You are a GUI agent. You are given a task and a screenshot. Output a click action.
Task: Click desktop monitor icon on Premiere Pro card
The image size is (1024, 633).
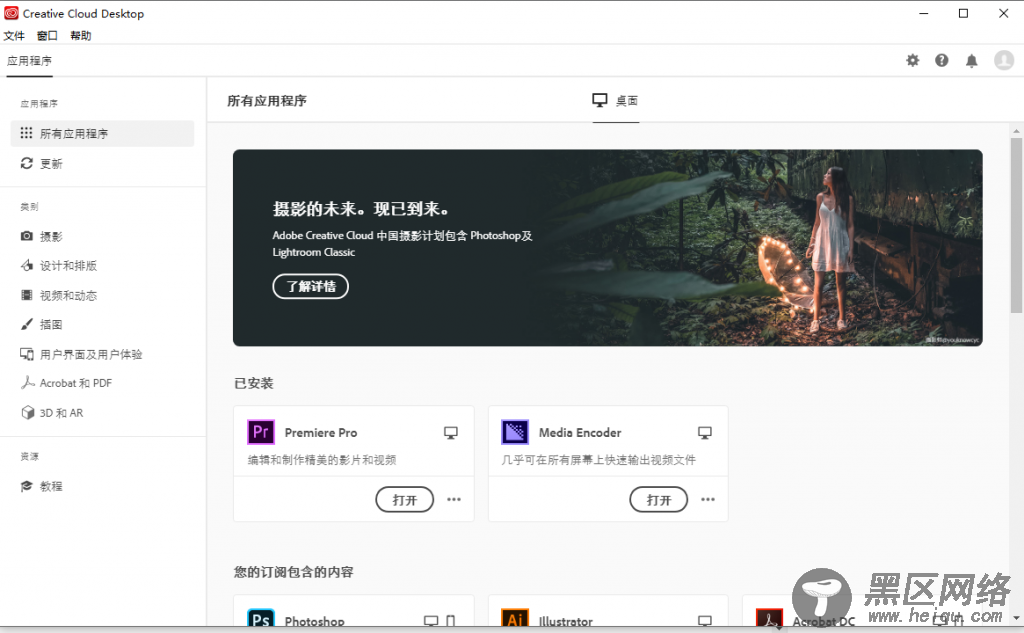[x=451, y=432]
